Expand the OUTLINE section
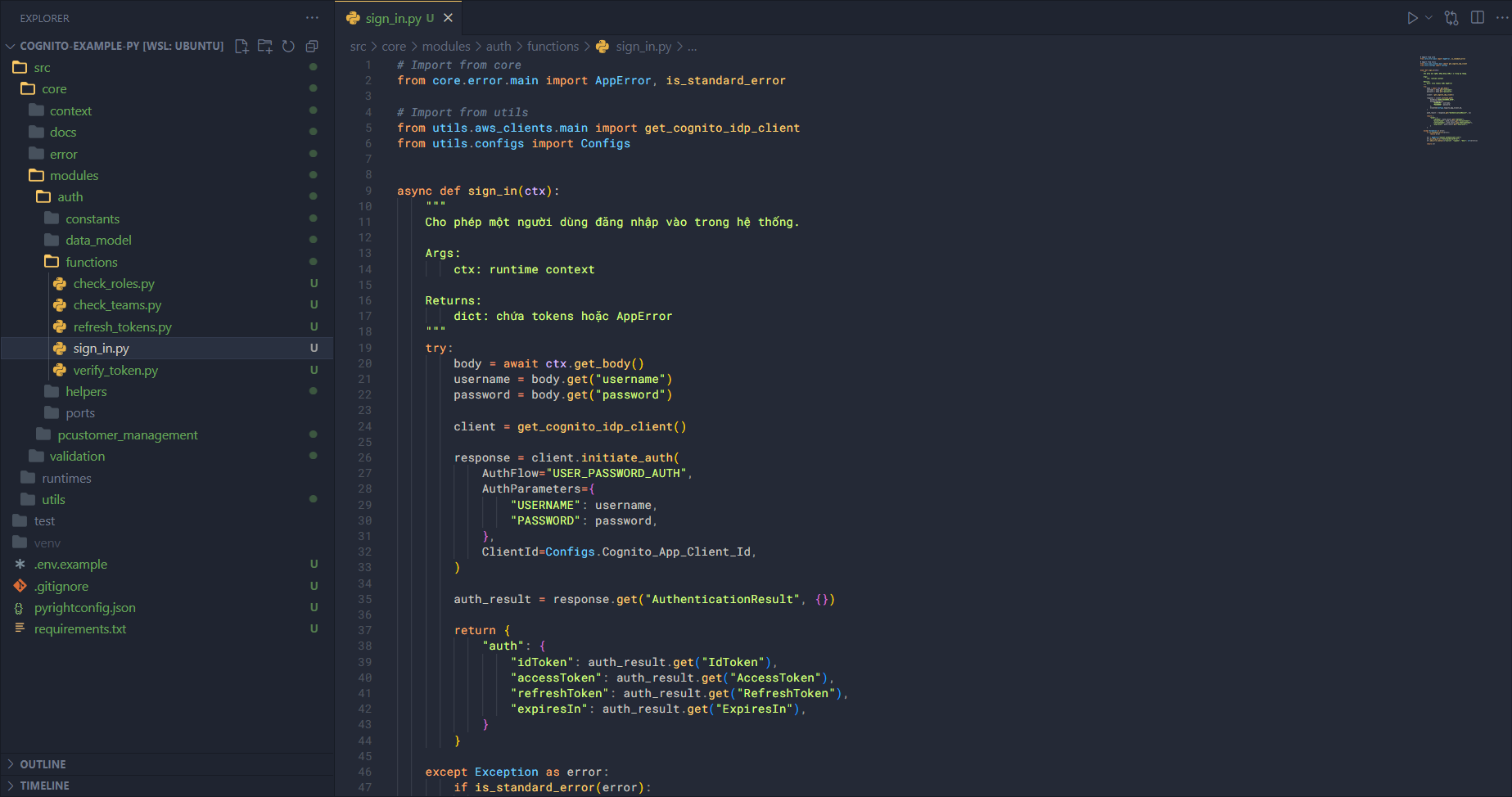Screen dimensions: 1512x797 pyautogui.click(x=43, y=764)
